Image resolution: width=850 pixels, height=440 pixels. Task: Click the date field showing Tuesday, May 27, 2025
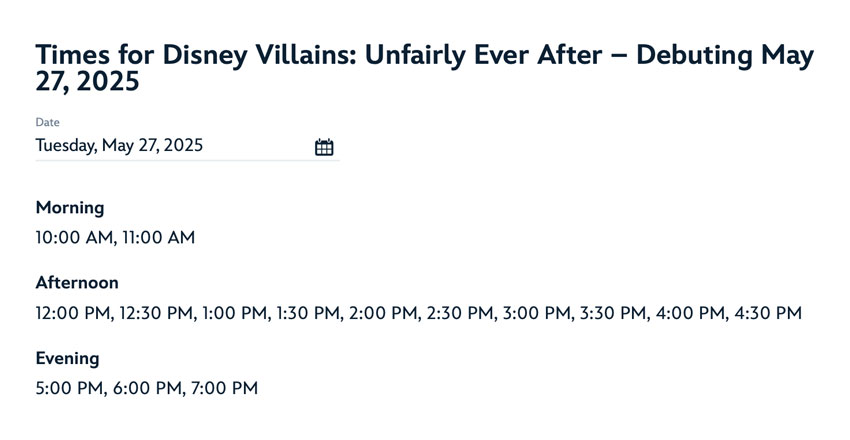[120, 146]
